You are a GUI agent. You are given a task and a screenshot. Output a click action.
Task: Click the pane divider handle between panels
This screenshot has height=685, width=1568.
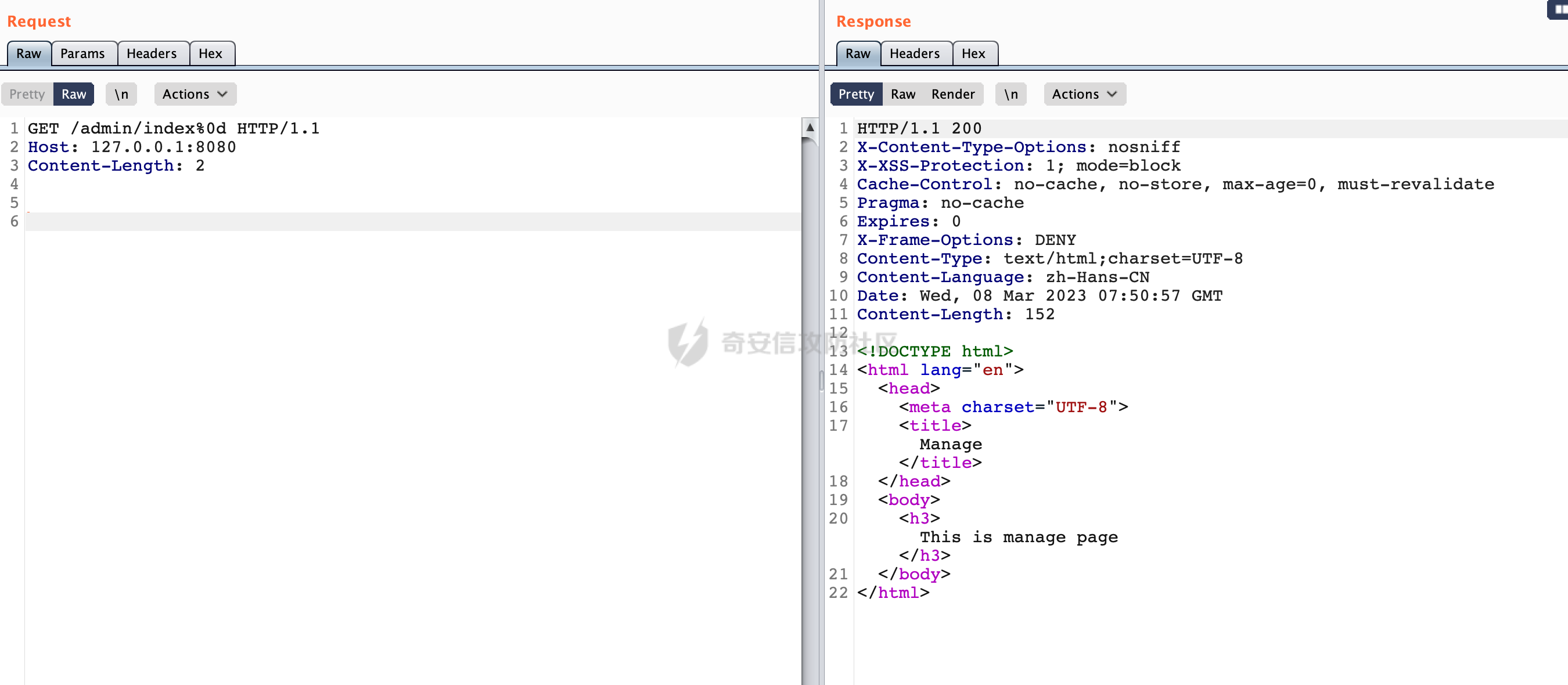coord(821,381)
